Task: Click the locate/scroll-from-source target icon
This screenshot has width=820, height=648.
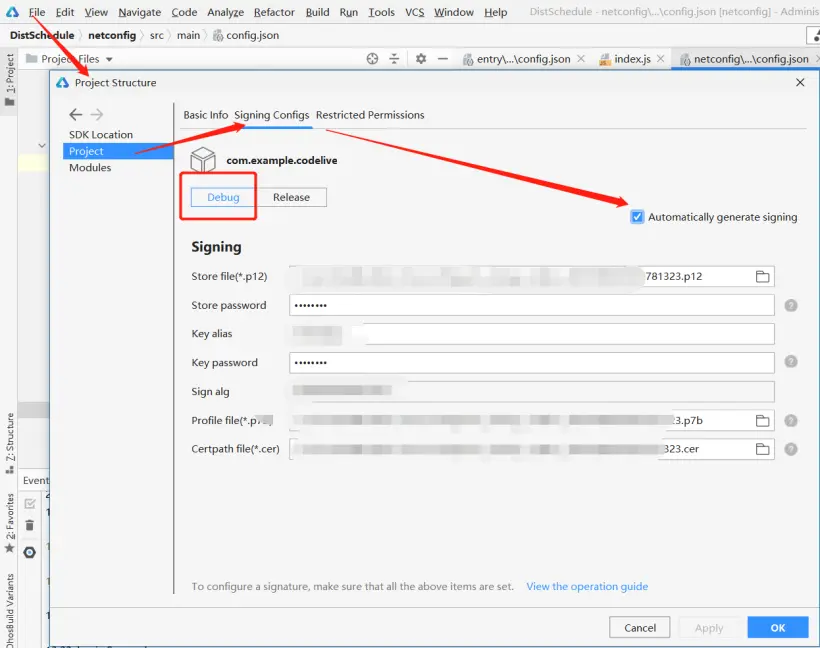Action: [x=372, y=59]
